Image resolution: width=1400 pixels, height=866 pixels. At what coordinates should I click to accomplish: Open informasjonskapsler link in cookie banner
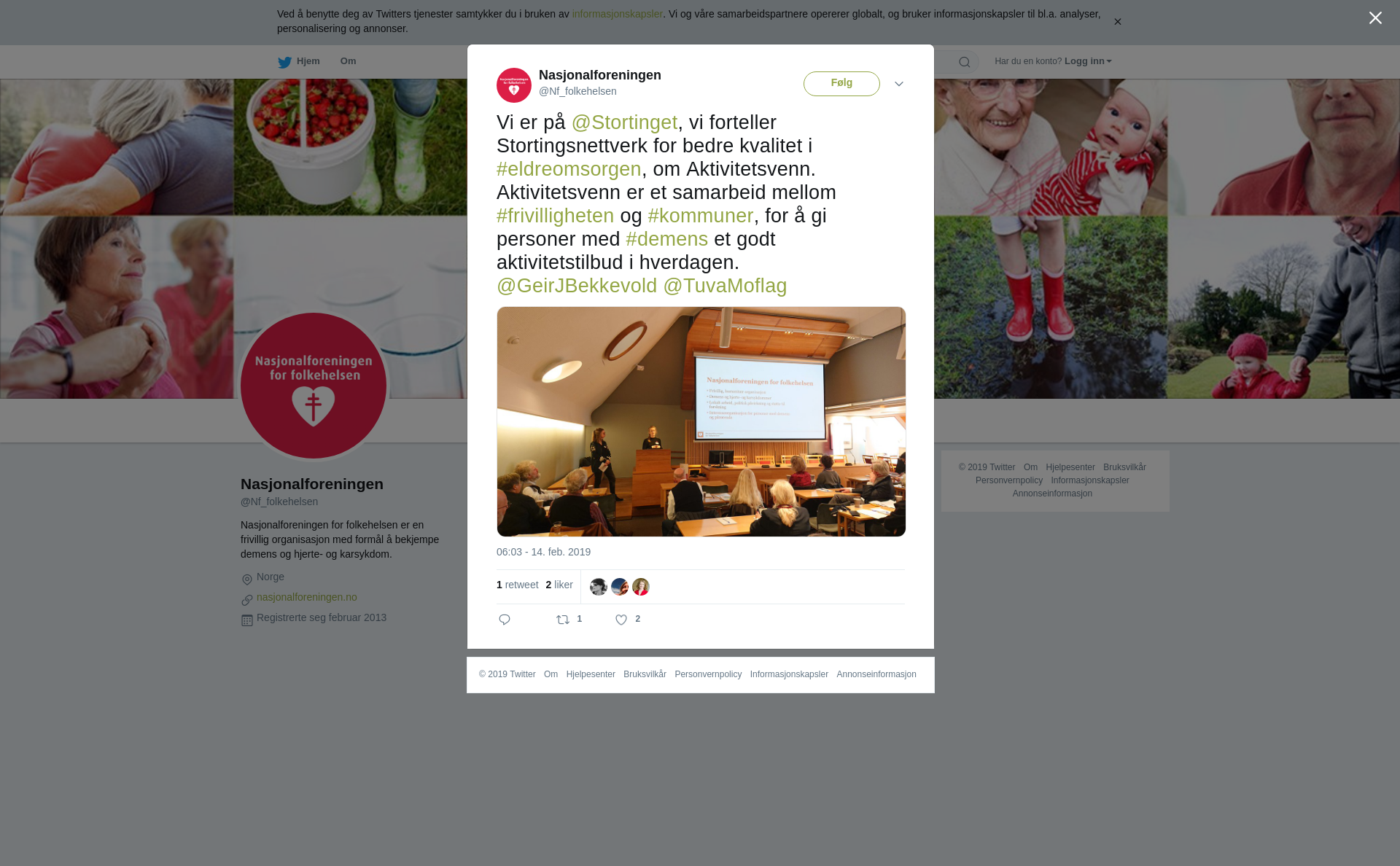617,14
